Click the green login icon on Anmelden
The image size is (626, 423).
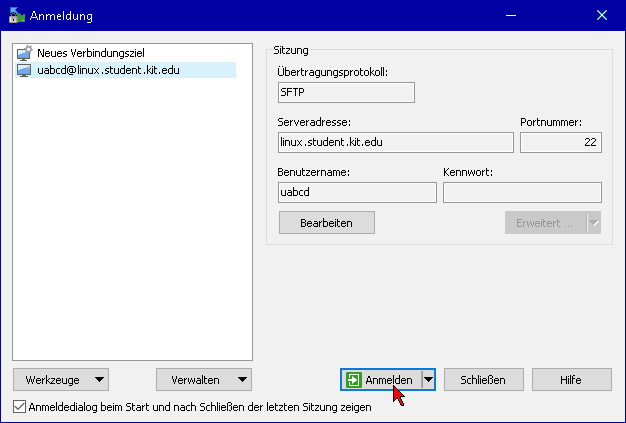click(353, 380)
